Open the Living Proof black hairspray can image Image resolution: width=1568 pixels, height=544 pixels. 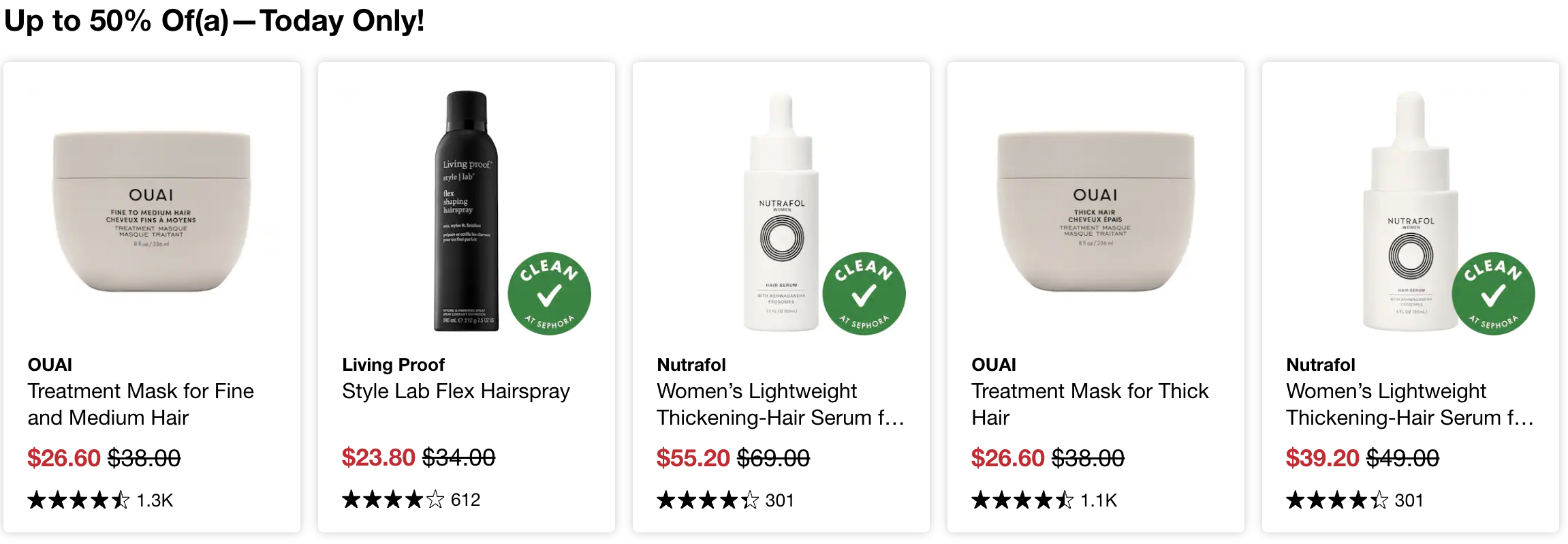coord(467,211)
